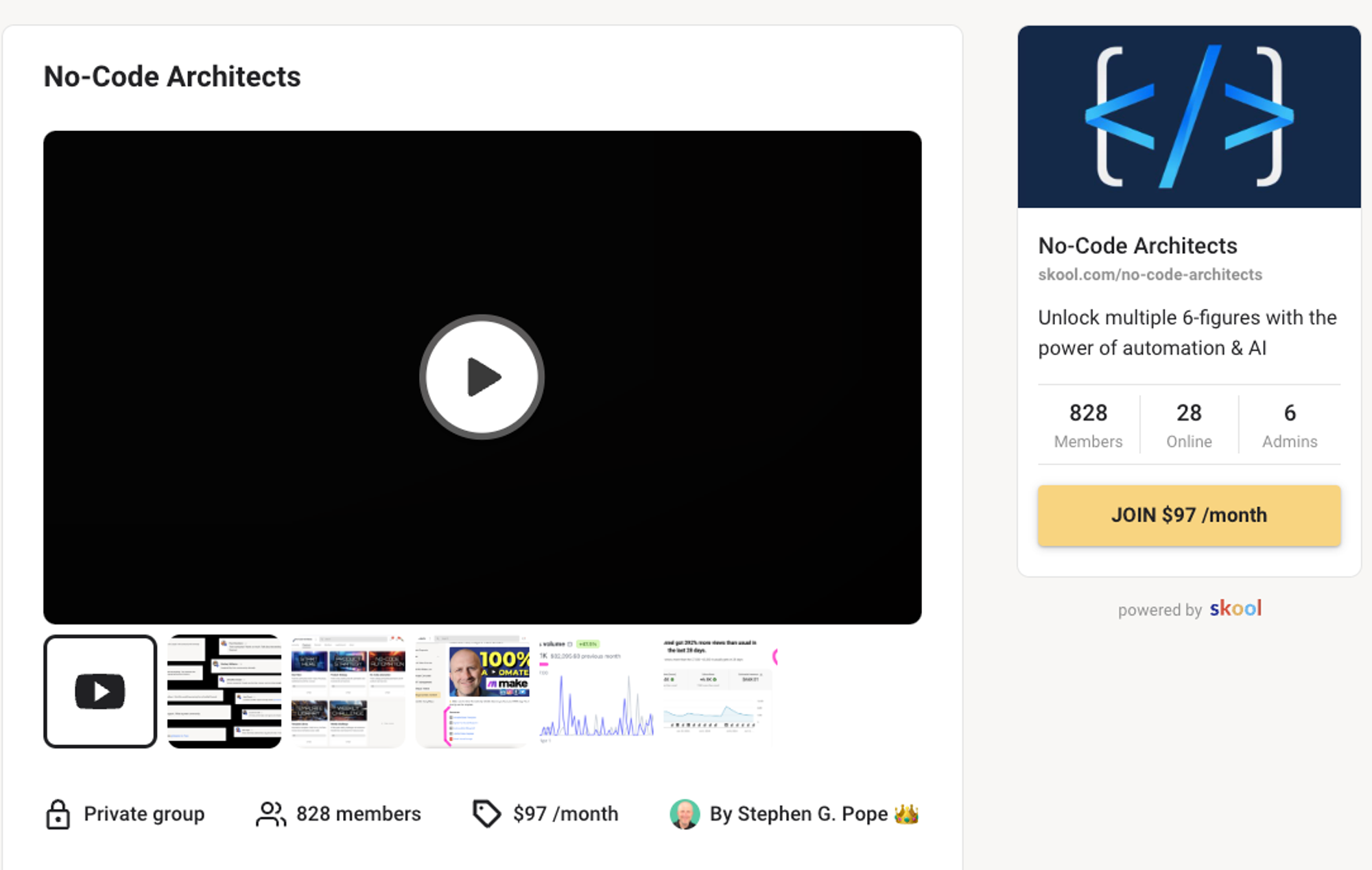Click the Private group lock icon

point(58,814)
